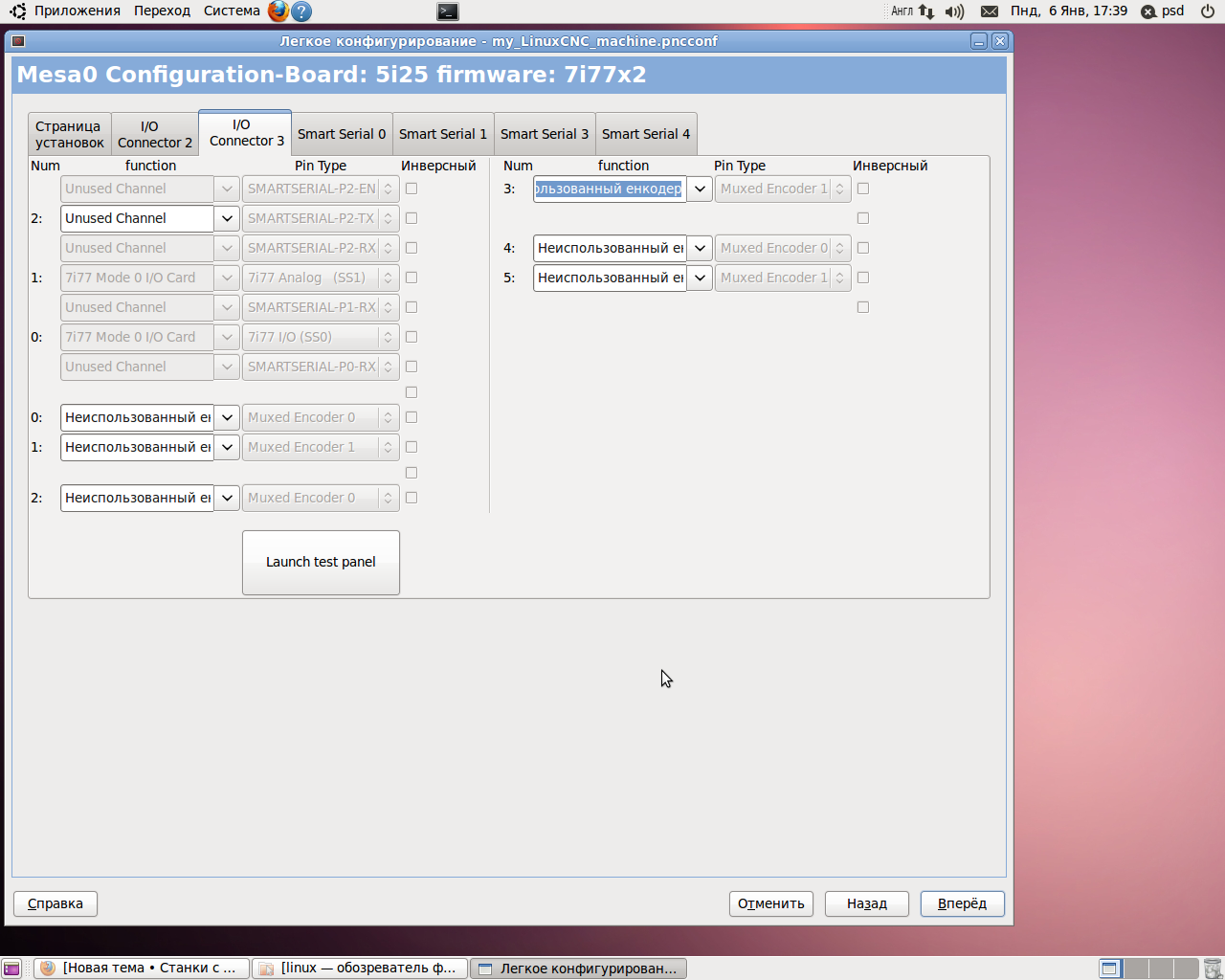Image resolution: width=1225 pixels, height=980 pixels.
Task: Switch to the I/O Connector 2 tab
Action: 155,134
